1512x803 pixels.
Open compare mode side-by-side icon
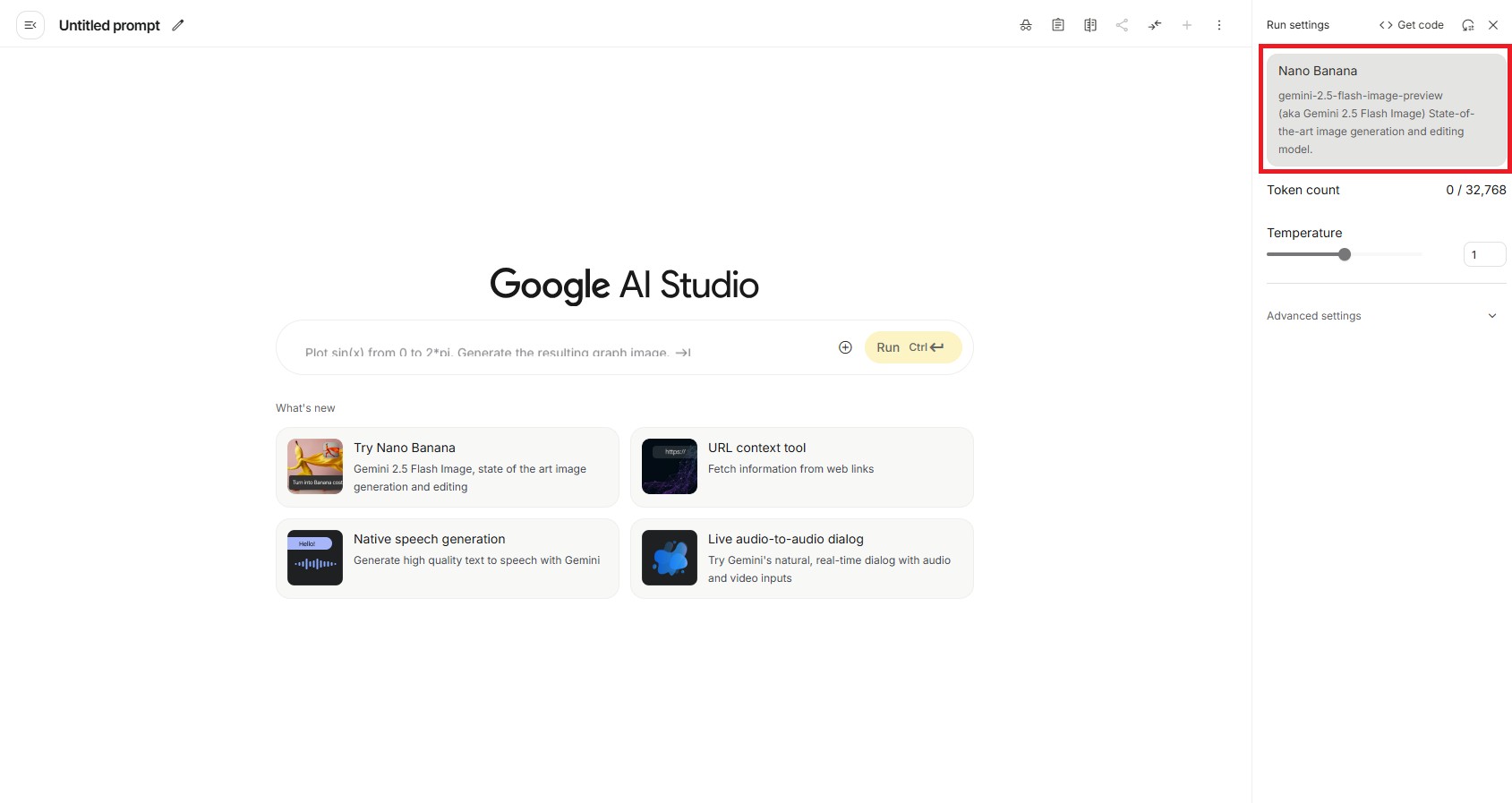coord(1090,25)
